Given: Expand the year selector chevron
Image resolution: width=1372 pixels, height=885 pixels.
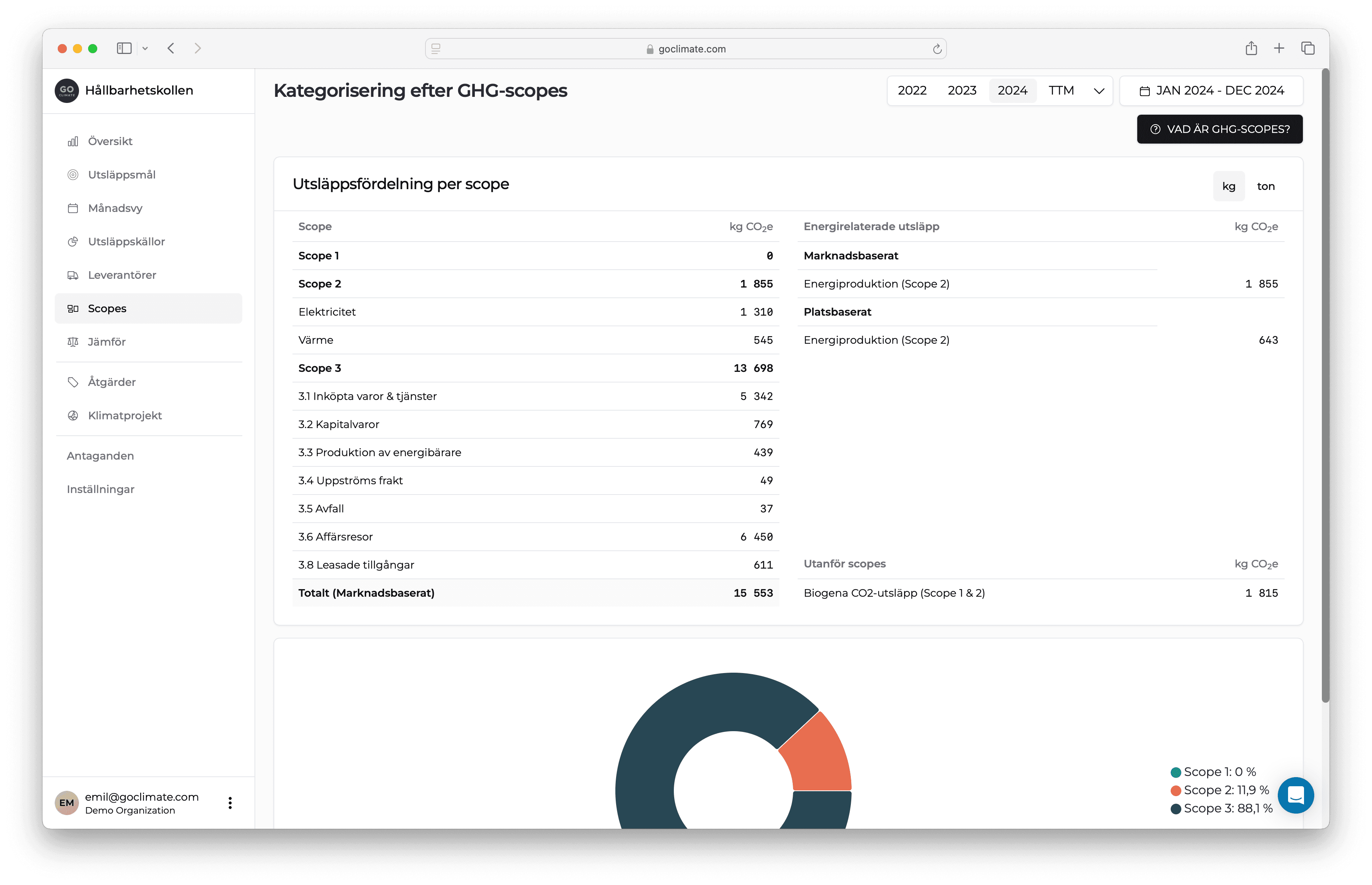Looking at the screenshot, I should point(1099,91).
